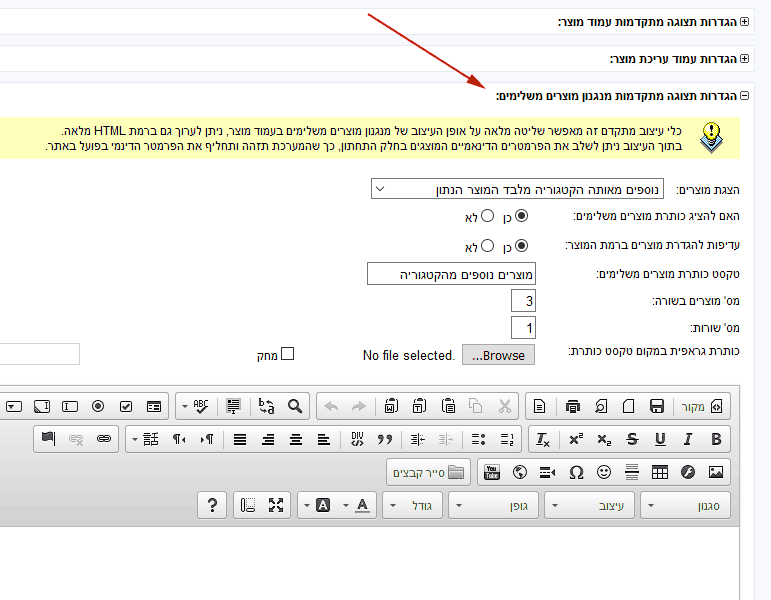The height and width of the screenshot is (600, 771).
Task: Open the background color picker
Action: [x=317, y=505]
